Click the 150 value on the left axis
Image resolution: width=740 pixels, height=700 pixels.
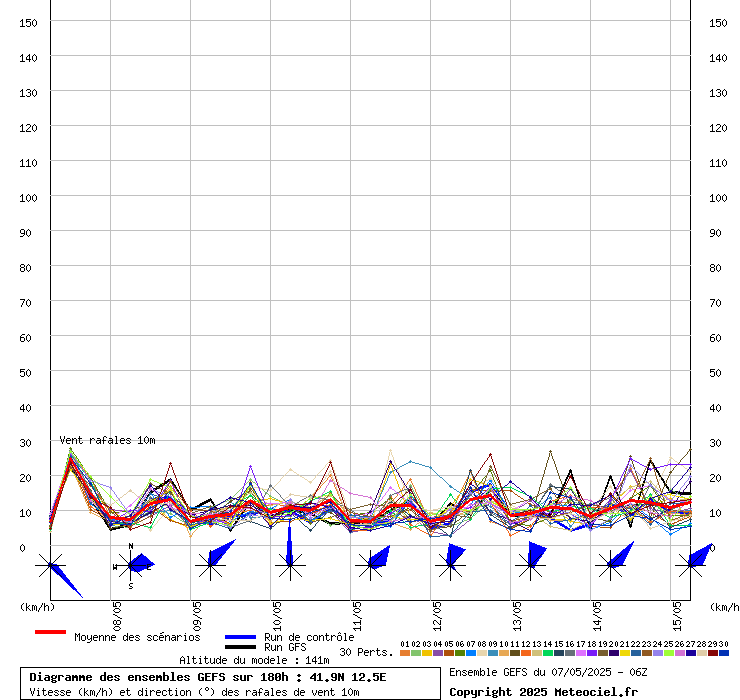(x=28, y=23)
